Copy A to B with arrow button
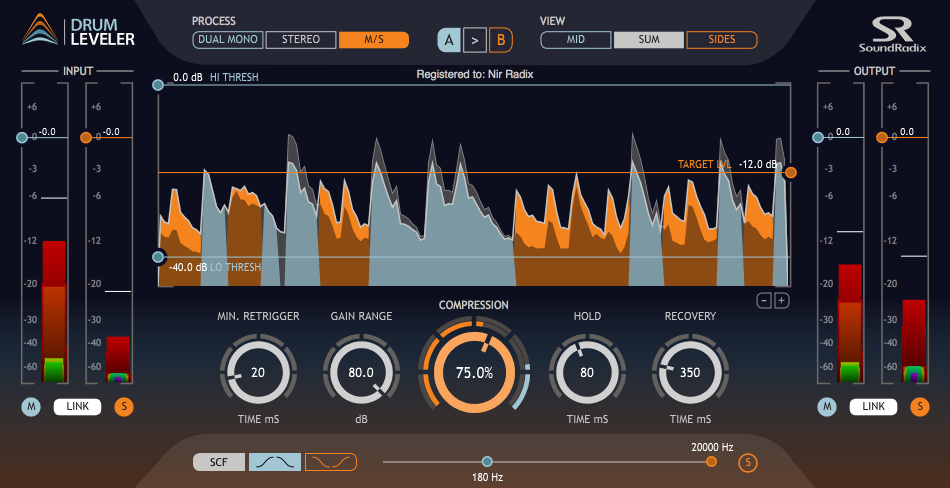Viewport: 950px width, 488px height. pyautogui.click(x=474, y=41)
